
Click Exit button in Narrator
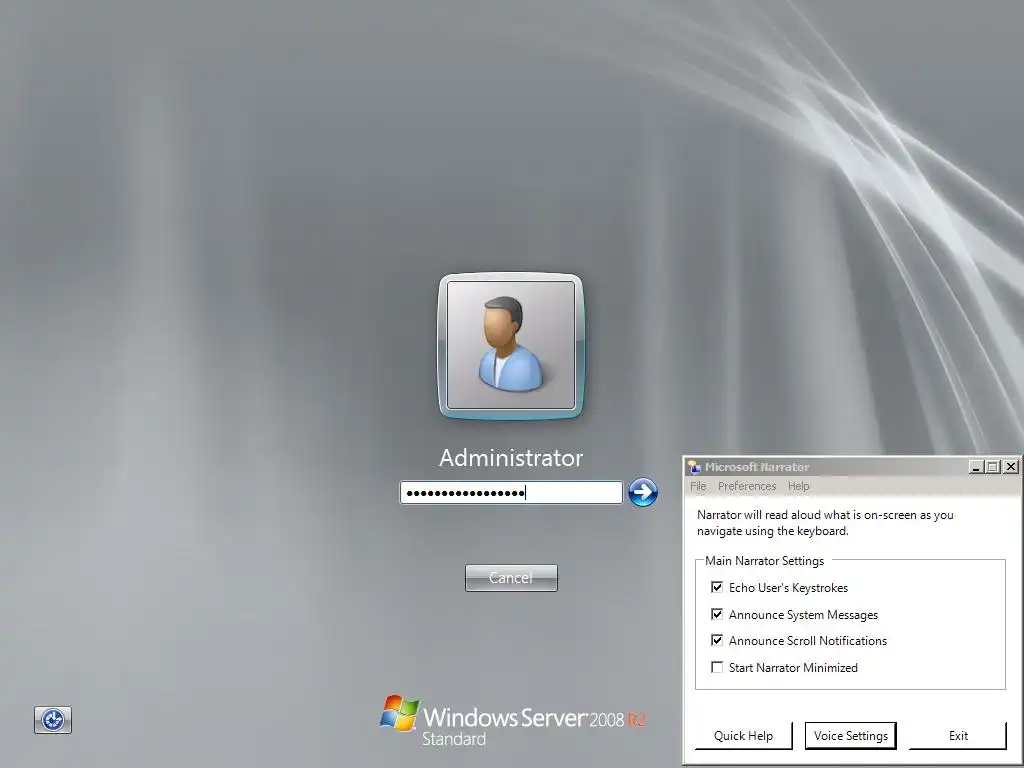(958, 736)
